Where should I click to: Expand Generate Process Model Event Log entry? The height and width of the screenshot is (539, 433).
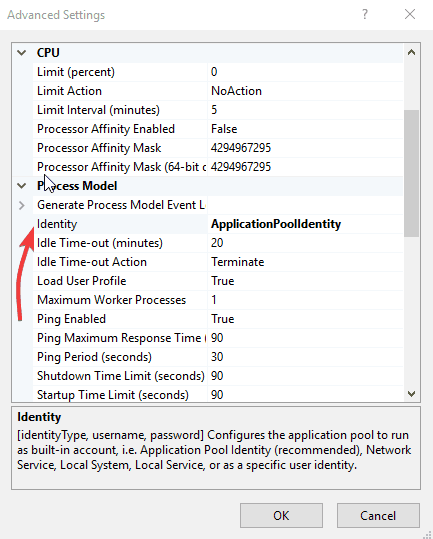tap(22, 205)
